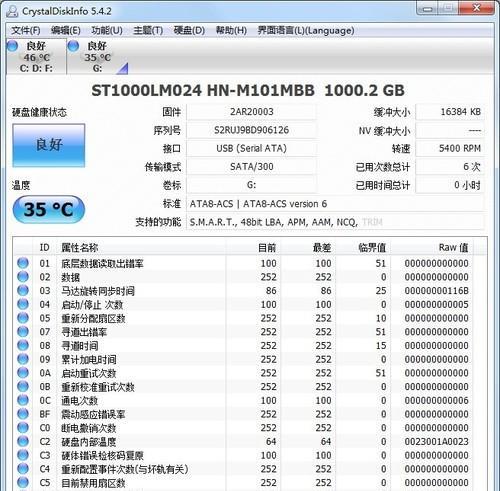Screen dimensions: 500x491
Task: Click status icon for attribute 02 数据
Action: coord(23,277)
